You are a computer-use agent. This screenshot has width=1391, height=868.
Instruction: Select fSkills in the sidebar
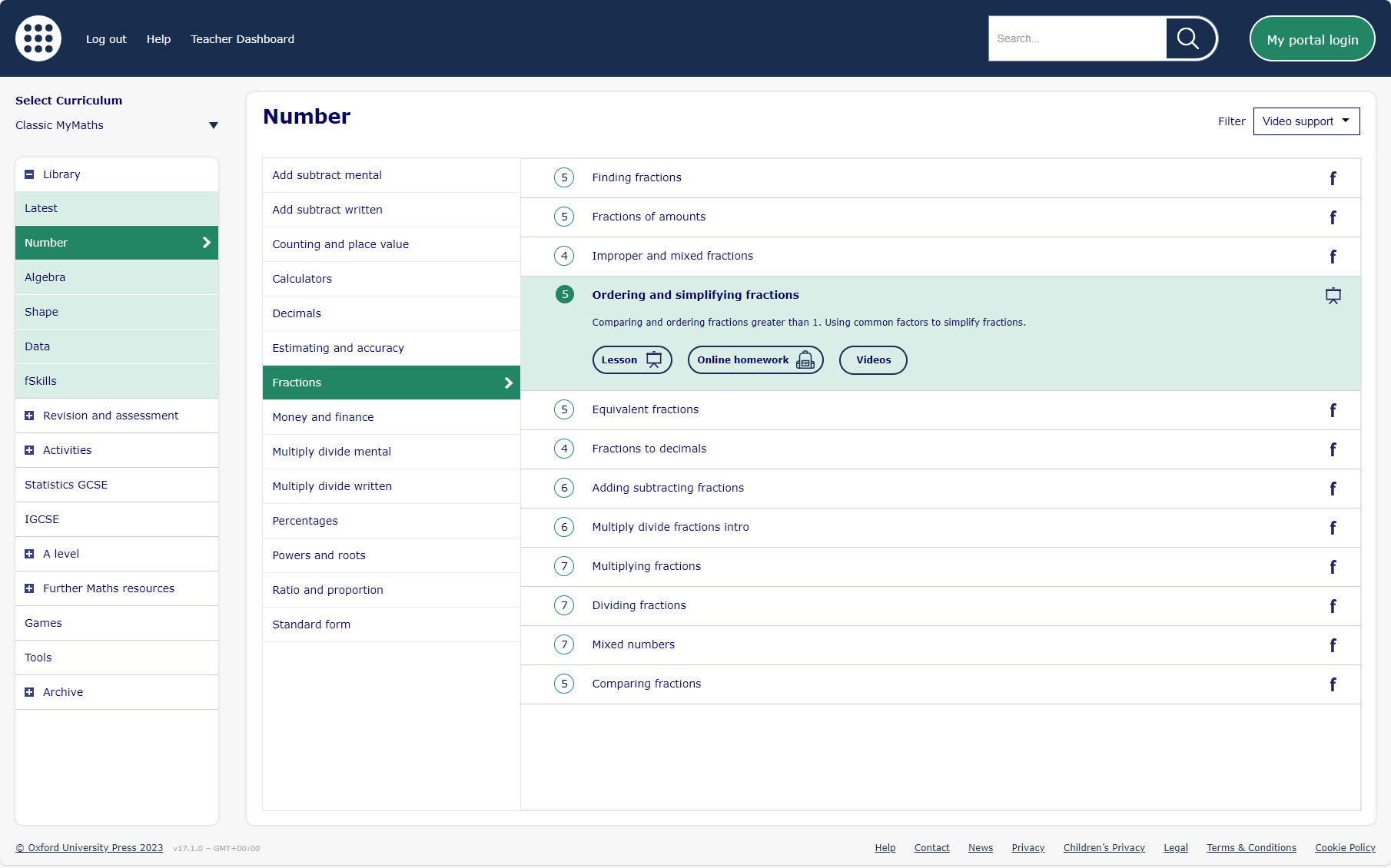117,381
